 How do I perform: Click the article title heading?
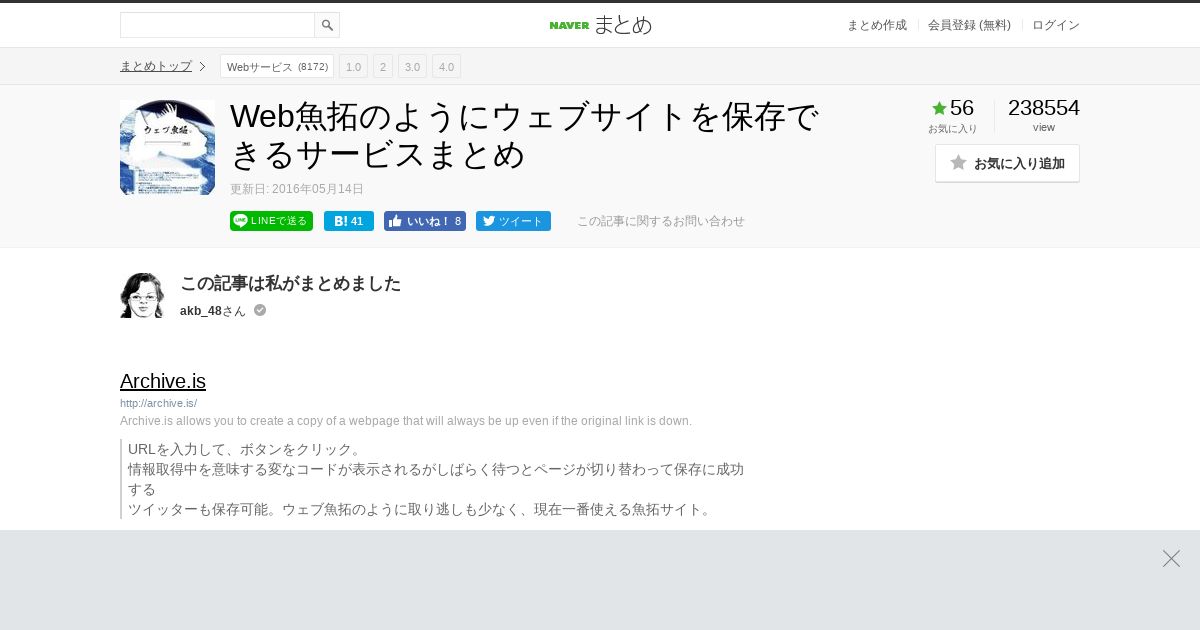click(x=525, y=135)
